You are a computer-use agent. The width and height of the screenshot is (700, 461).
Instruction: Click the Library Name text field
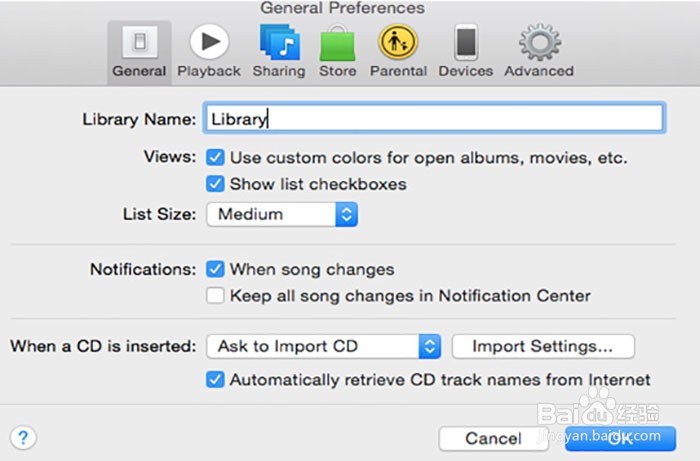click(433, 119)
